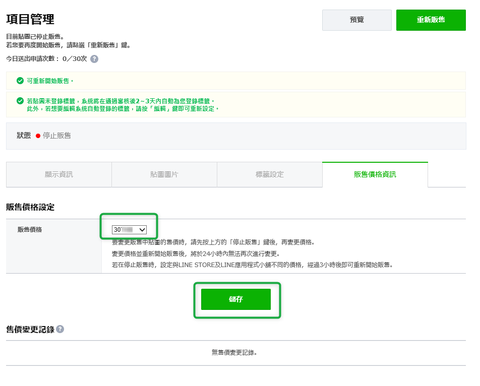480x386 pixels.
Task: Click the red status dot next to 停止販售
Action: [x=38, y=136]
